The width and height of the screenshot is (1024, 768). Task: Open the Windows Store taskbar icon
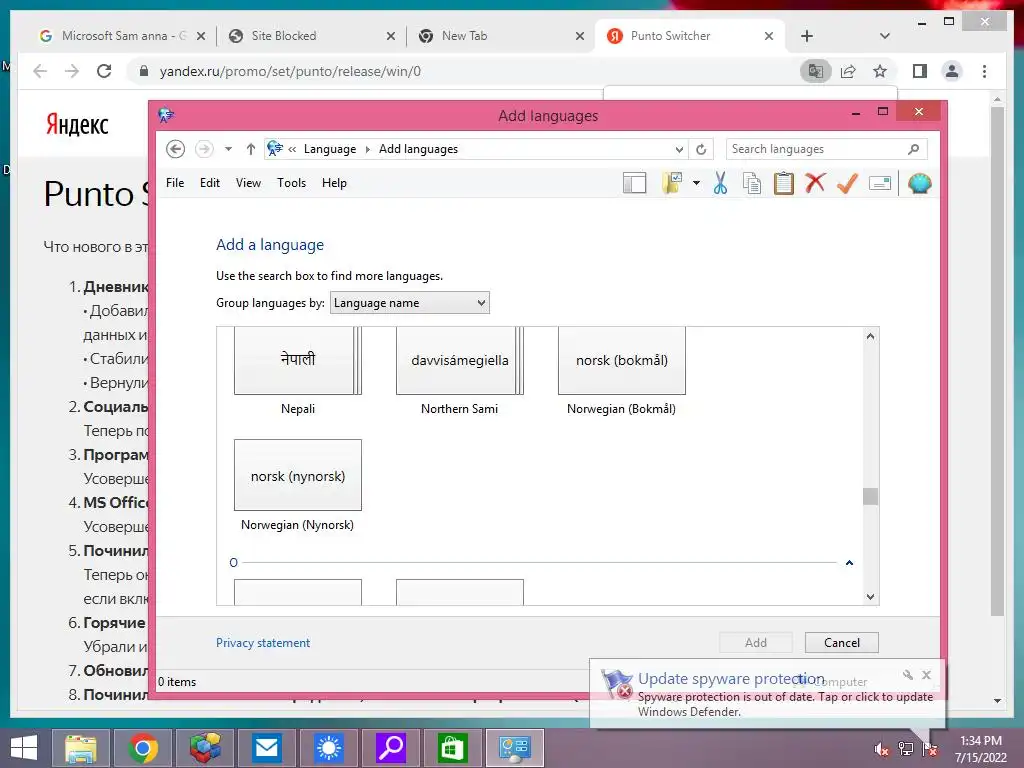coord(452,748)
